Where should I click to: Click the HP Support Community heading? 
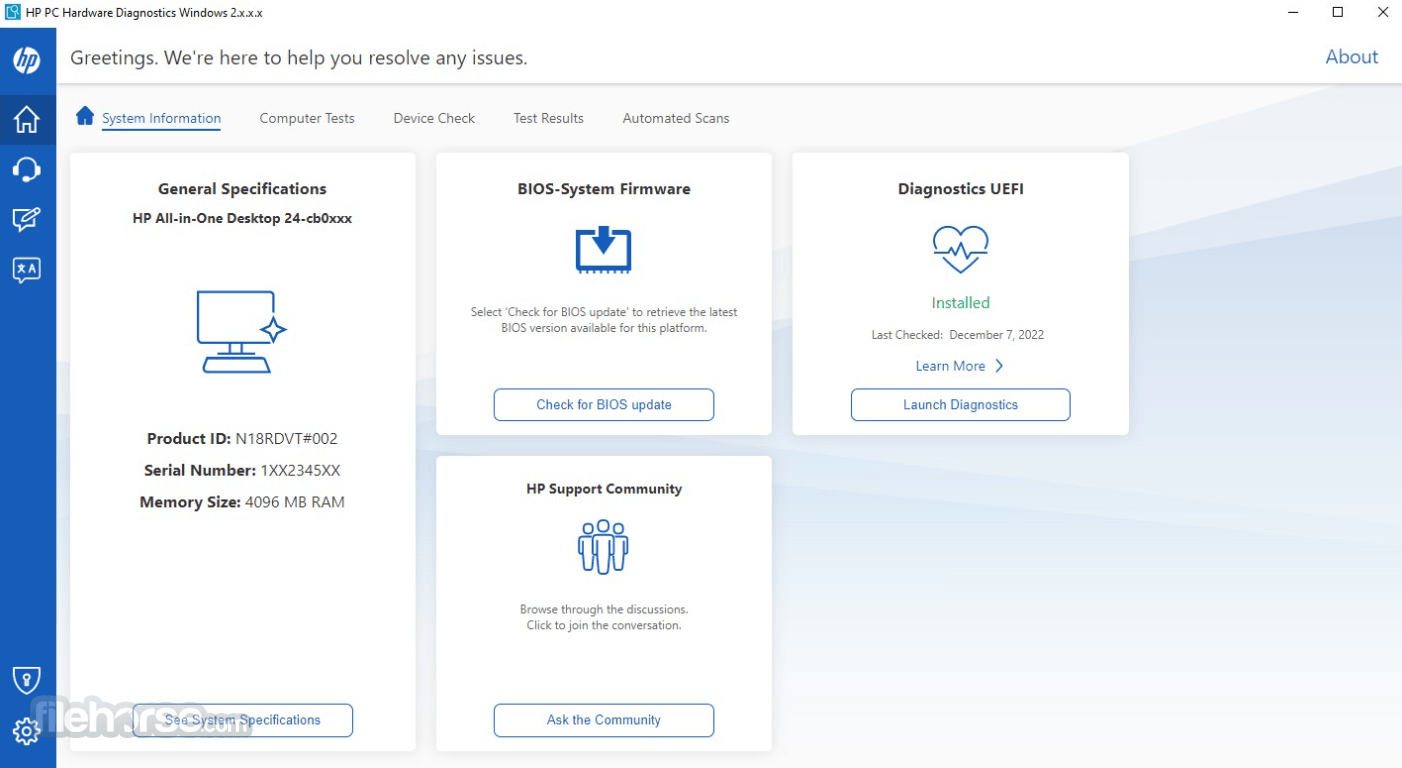tap(604, 489)
